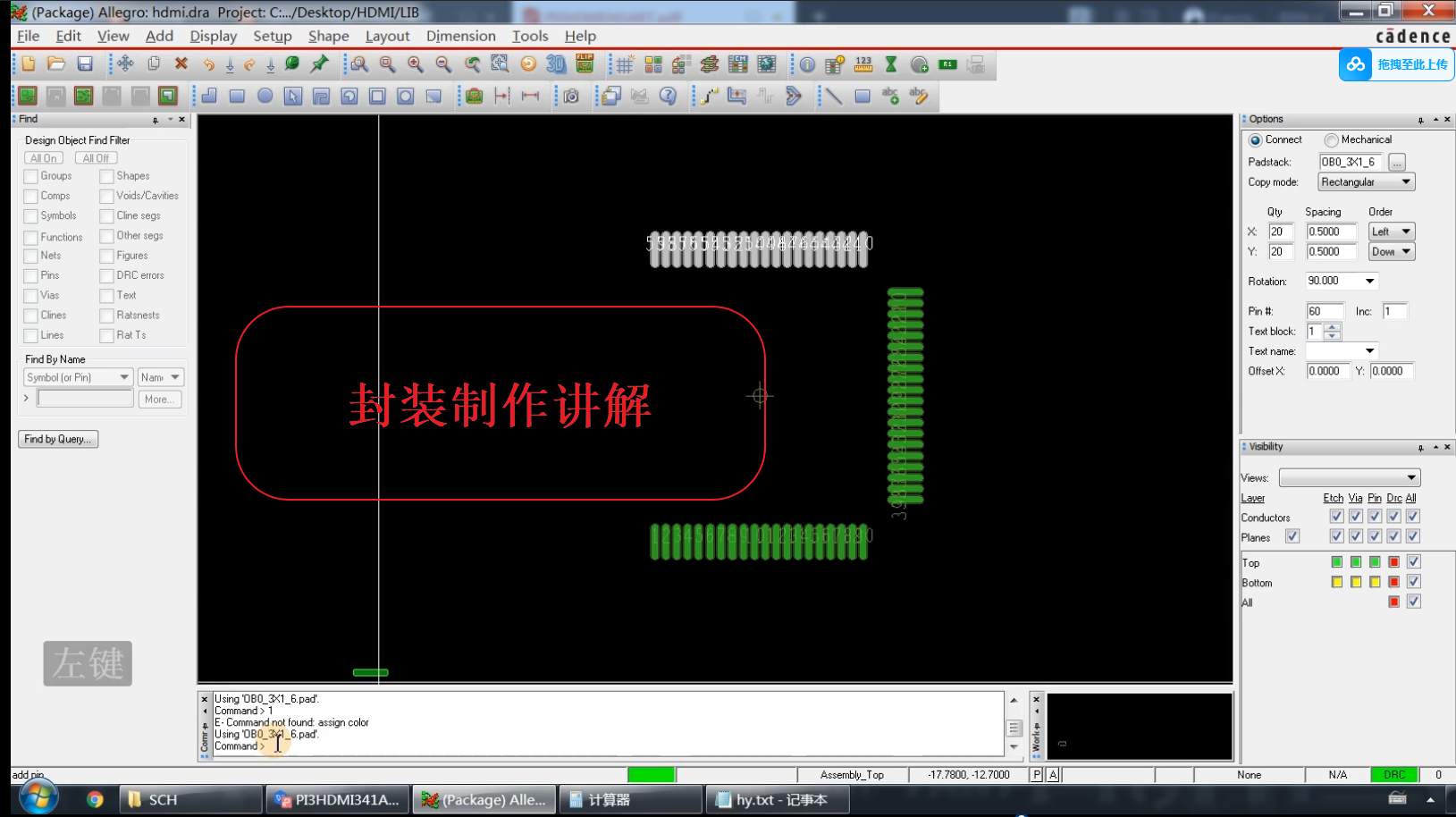This screenshot has height=817, width=1456.
Task: Click the blue info icon
Action: (x=807, y=64)
